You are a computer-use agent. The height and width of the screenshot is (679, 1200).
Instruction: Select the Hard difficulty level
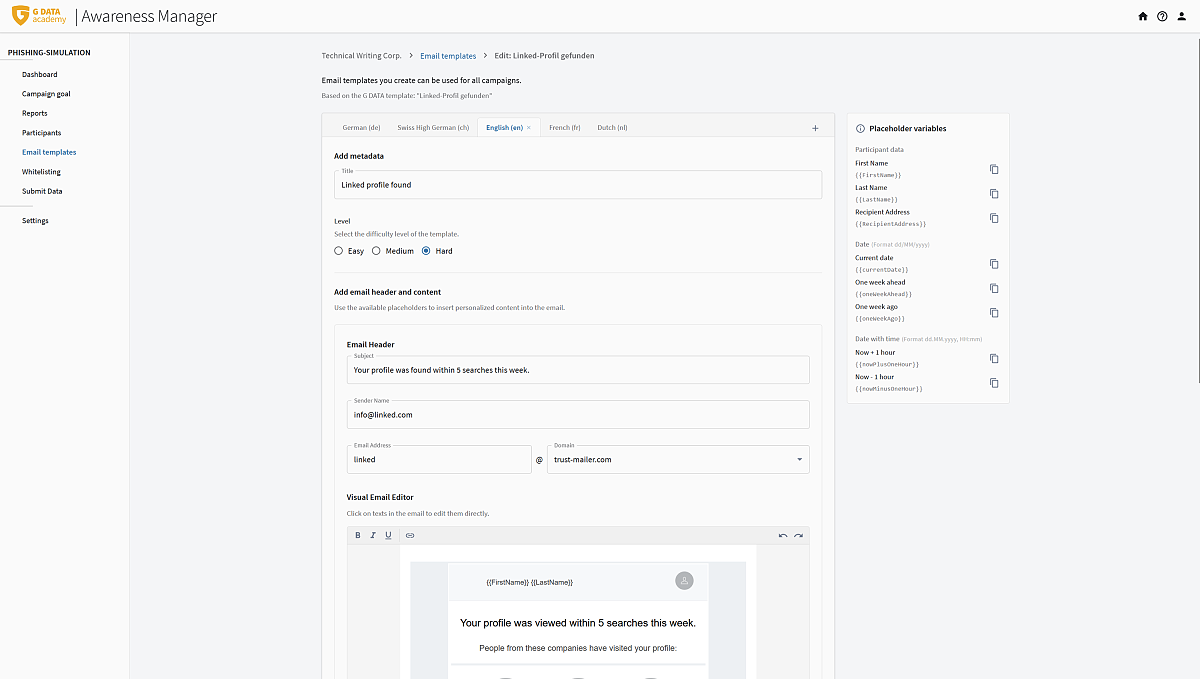(426, 251)
